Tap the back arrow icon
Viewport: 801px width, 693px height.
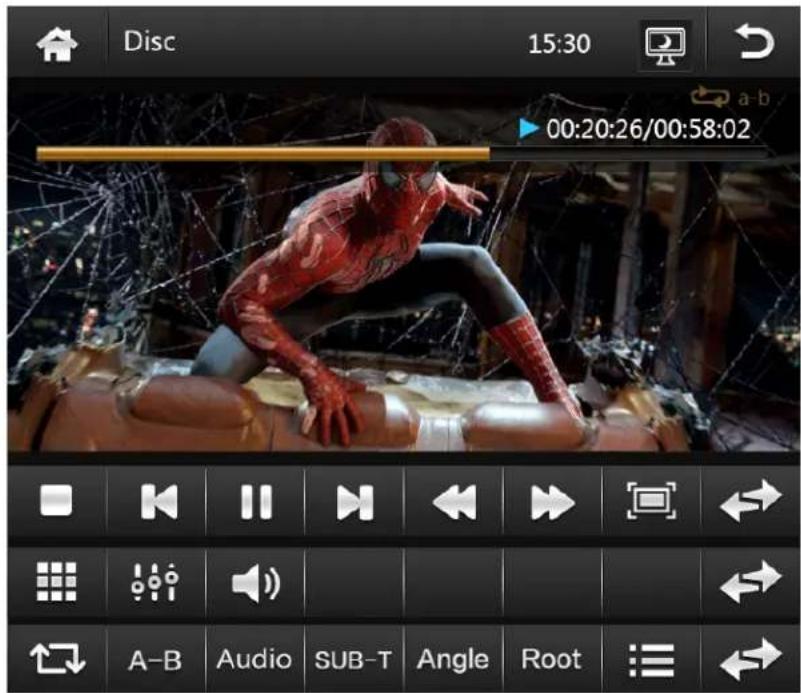[x=755, y=42]
